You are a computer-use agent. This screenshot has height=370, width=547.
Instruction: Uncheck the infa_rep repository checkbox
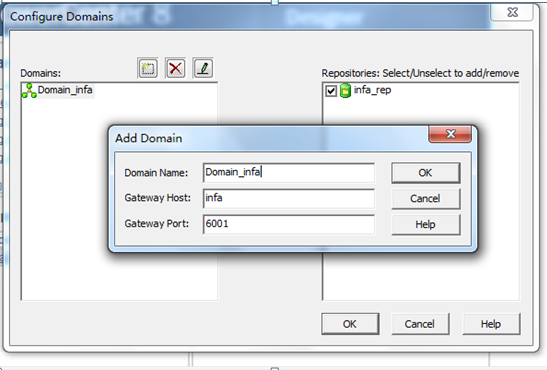331,91
